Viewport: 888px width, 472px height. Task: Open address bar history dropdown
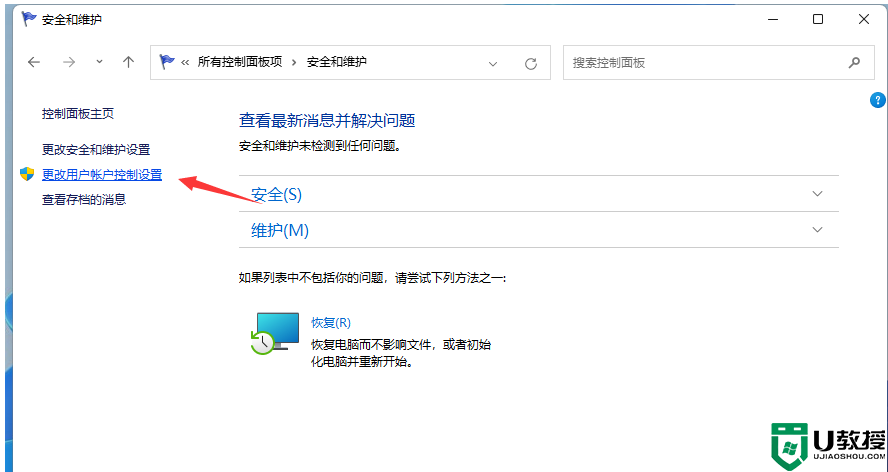493,62
